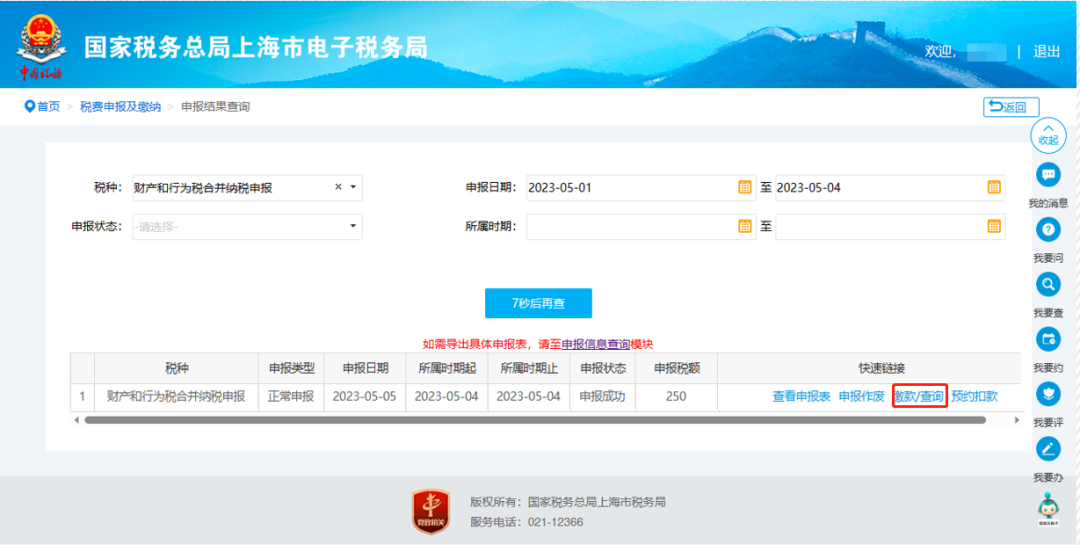The width and height of the screenshot is (1080, 545).
Task: Click 缴款/查询 quick link
Action: 920,397
